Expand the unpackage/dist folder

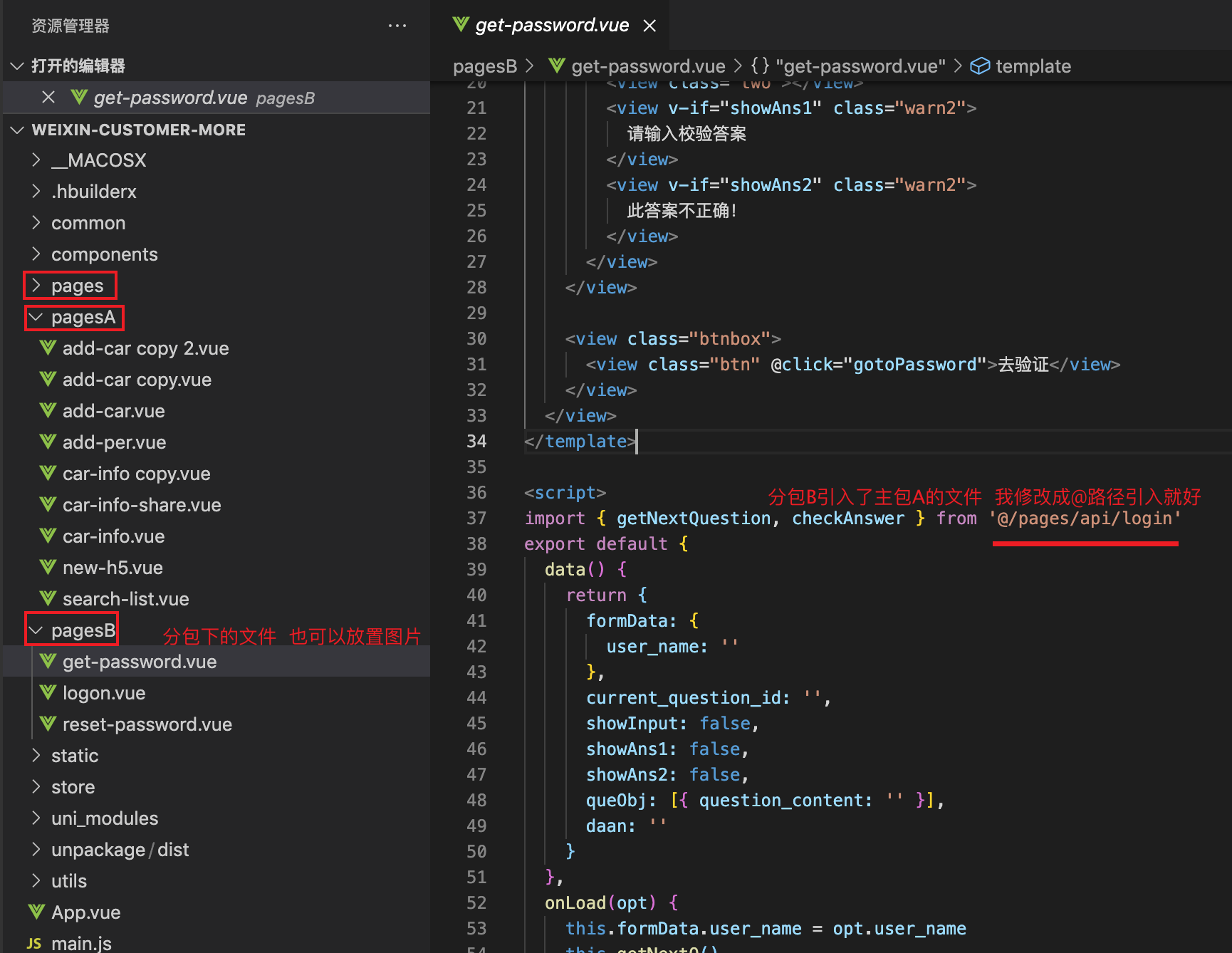pos(36,849)
